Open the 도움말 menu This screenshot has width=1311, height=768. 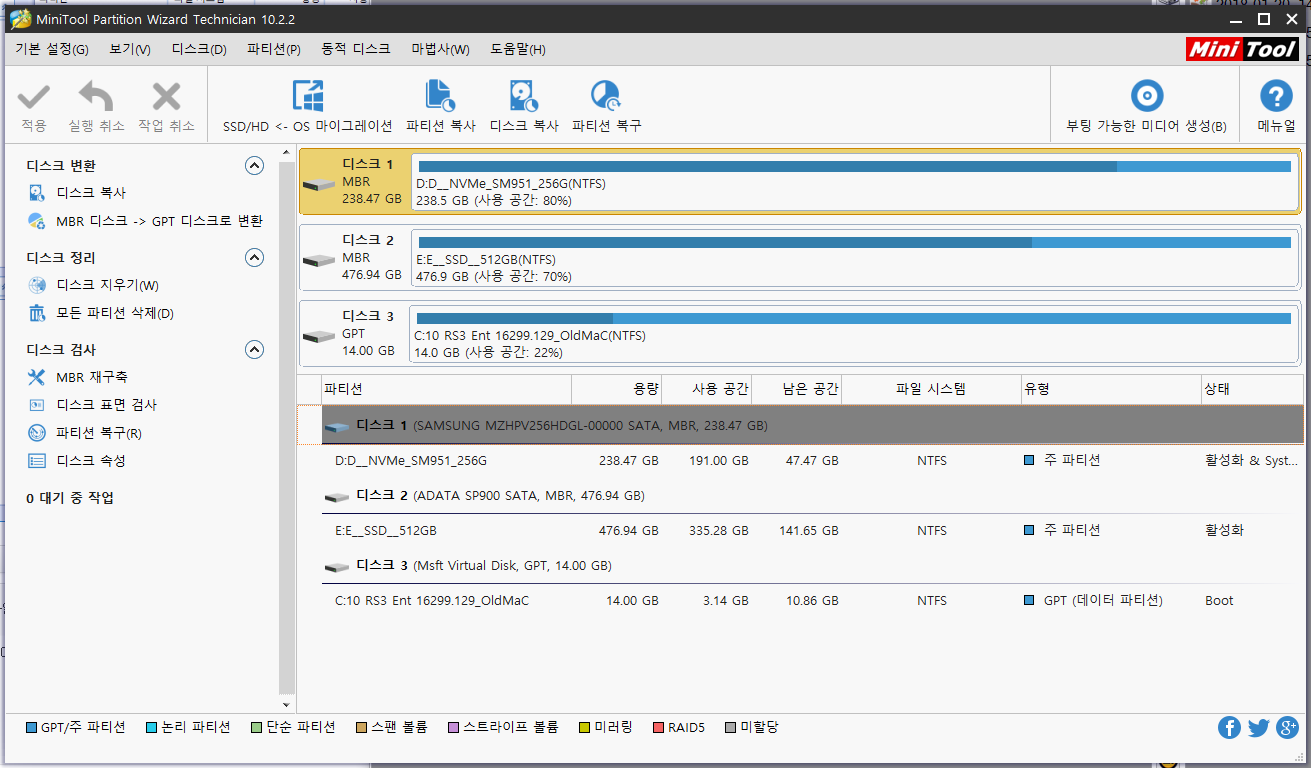[x=518, y=49]
